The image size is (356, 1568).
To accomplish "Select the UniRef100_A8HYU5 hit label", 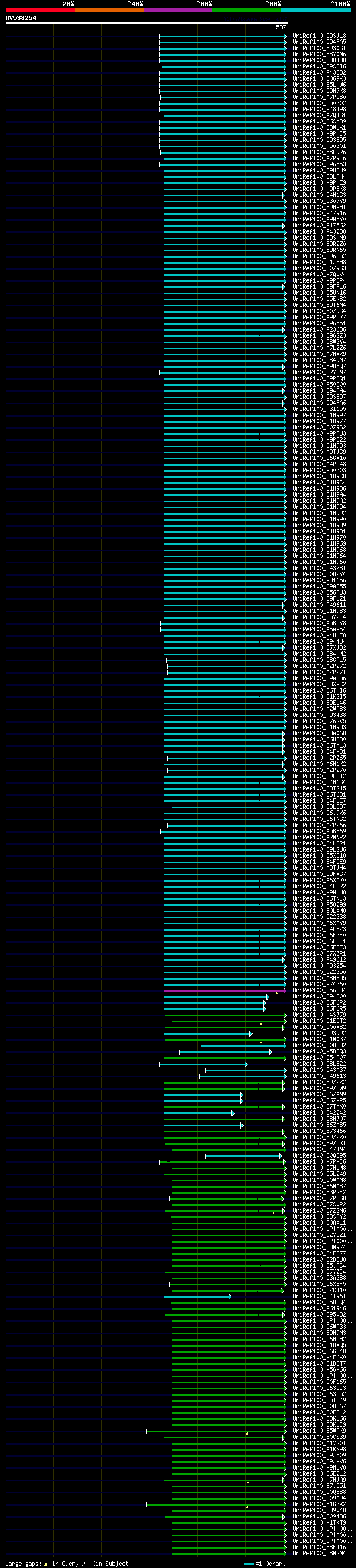I will (319, 978).
